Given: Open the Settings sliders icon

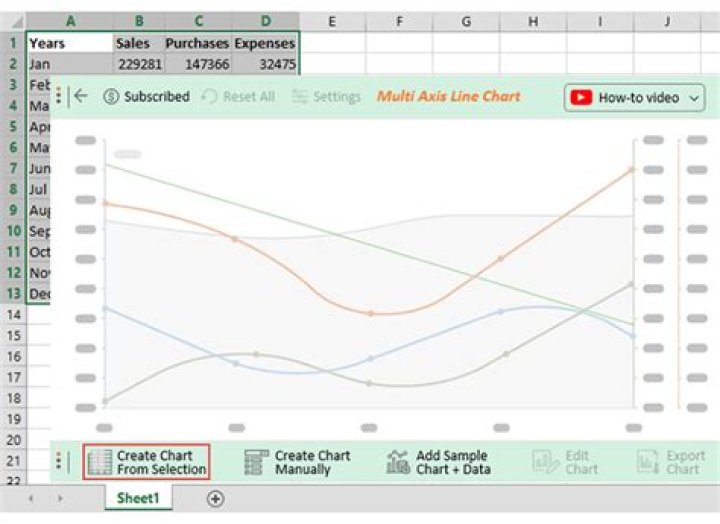Looking at the screenshot, I should 299,96.
